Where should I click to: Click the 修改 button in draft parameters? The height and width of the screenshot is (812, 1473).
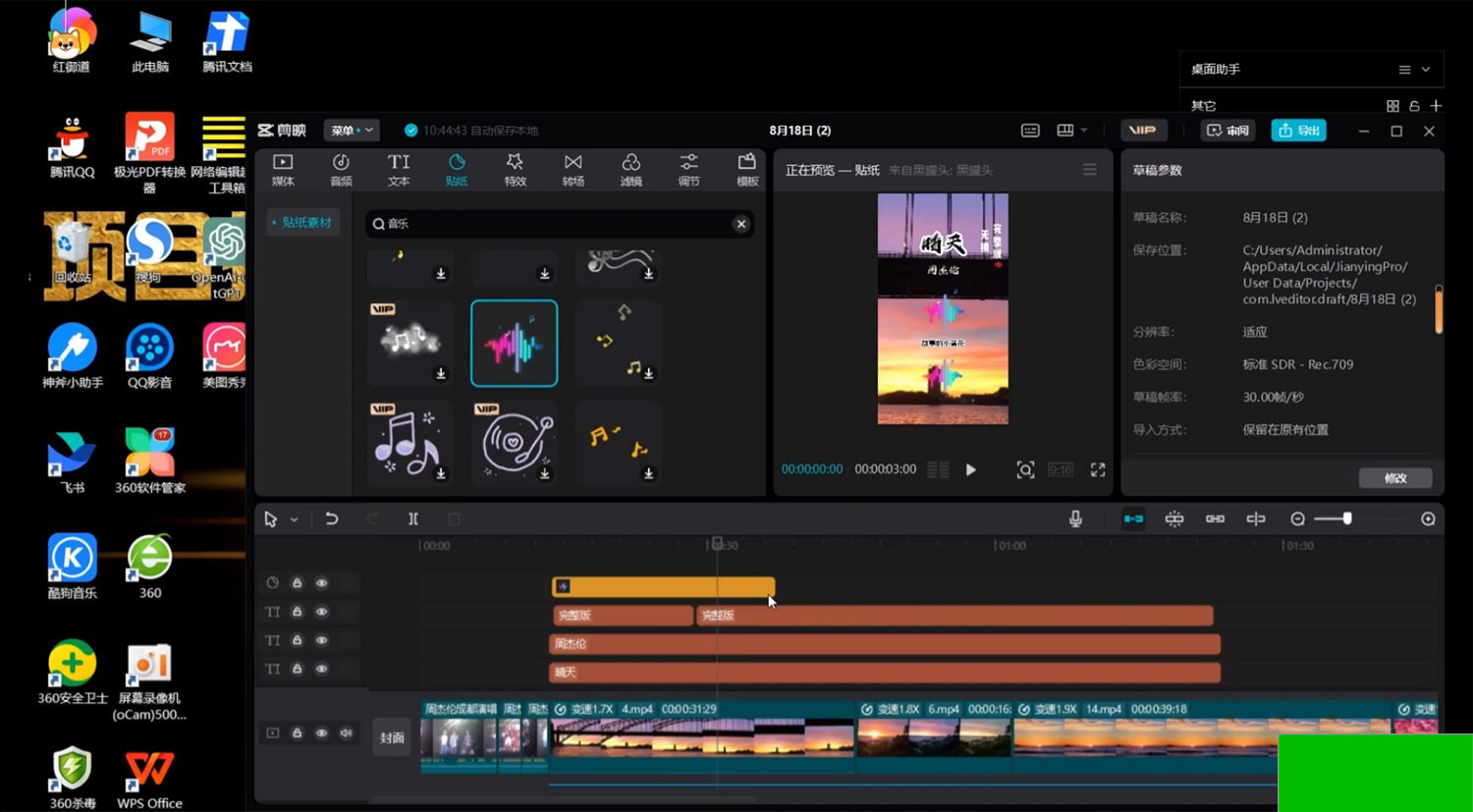(x=1394, y=478)
